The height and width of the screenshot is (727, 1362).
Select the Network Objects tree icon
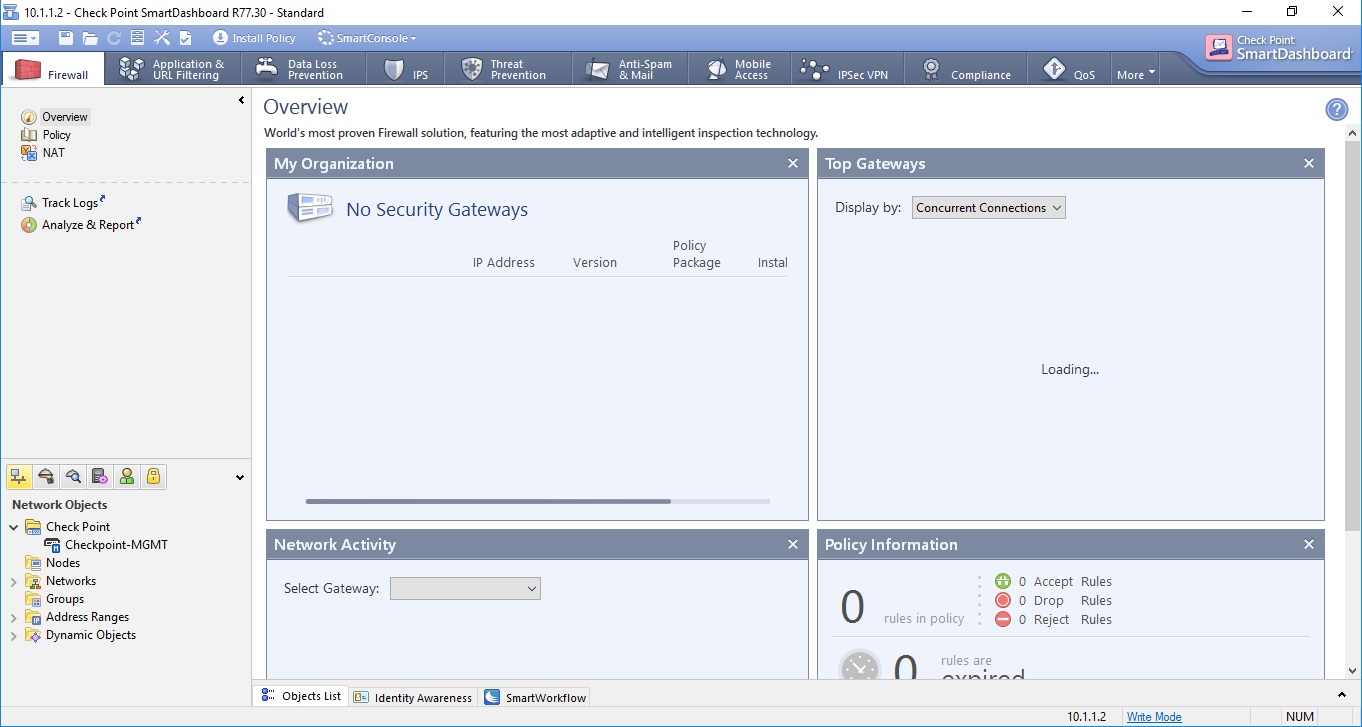point(19,477)
